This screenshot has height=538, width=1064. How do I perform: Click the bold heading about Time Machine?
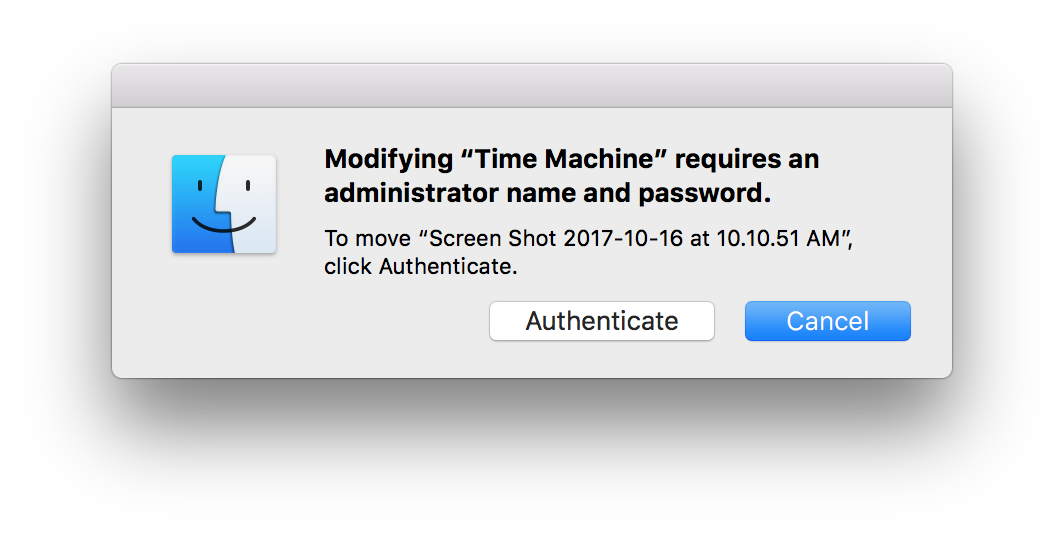point(571,176)
